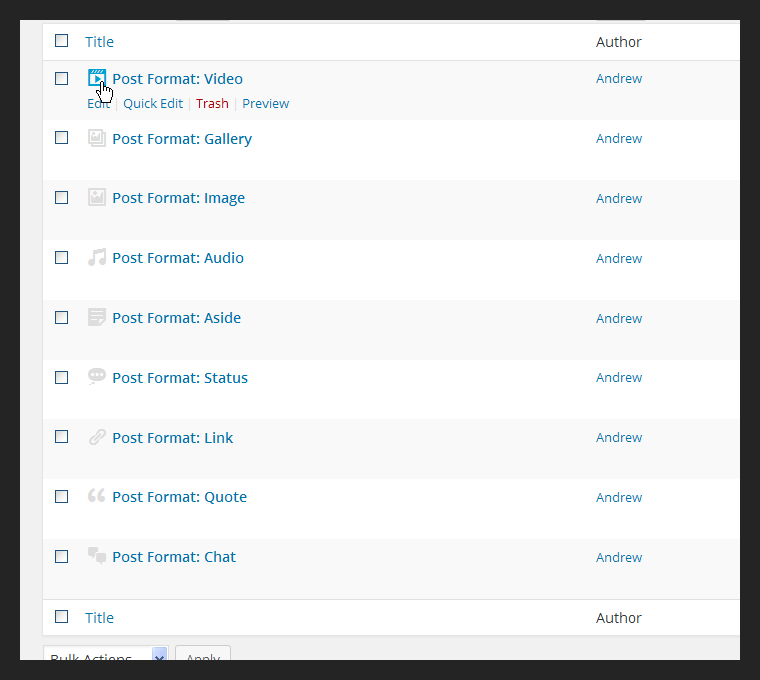Check the Post Format: Video row checkbox
The width and height of the screenshot is (760, 680).
(x=62, y=79)
